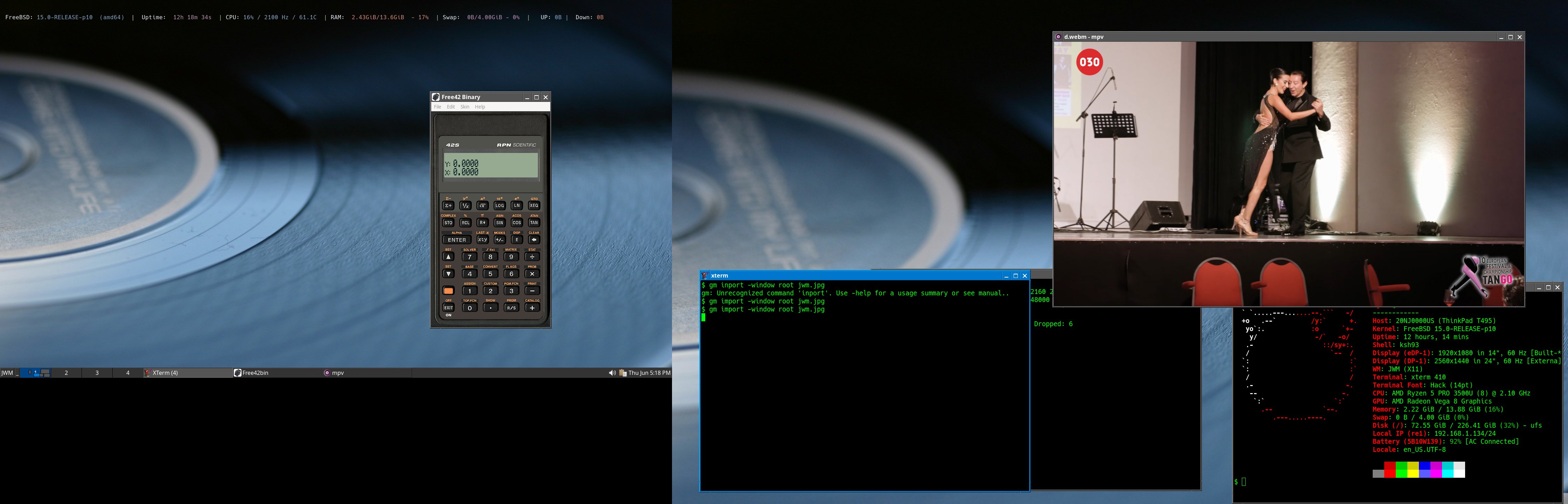Click the clipboard tray icon in taskbar
Screen dimensions: 1568x504
tap(623, 373)
